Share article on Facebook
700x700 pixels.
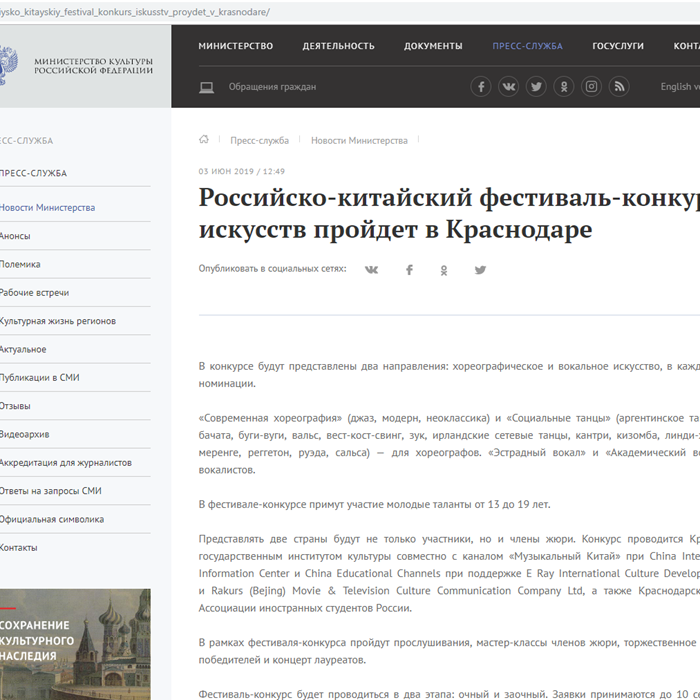pos(409,270)
